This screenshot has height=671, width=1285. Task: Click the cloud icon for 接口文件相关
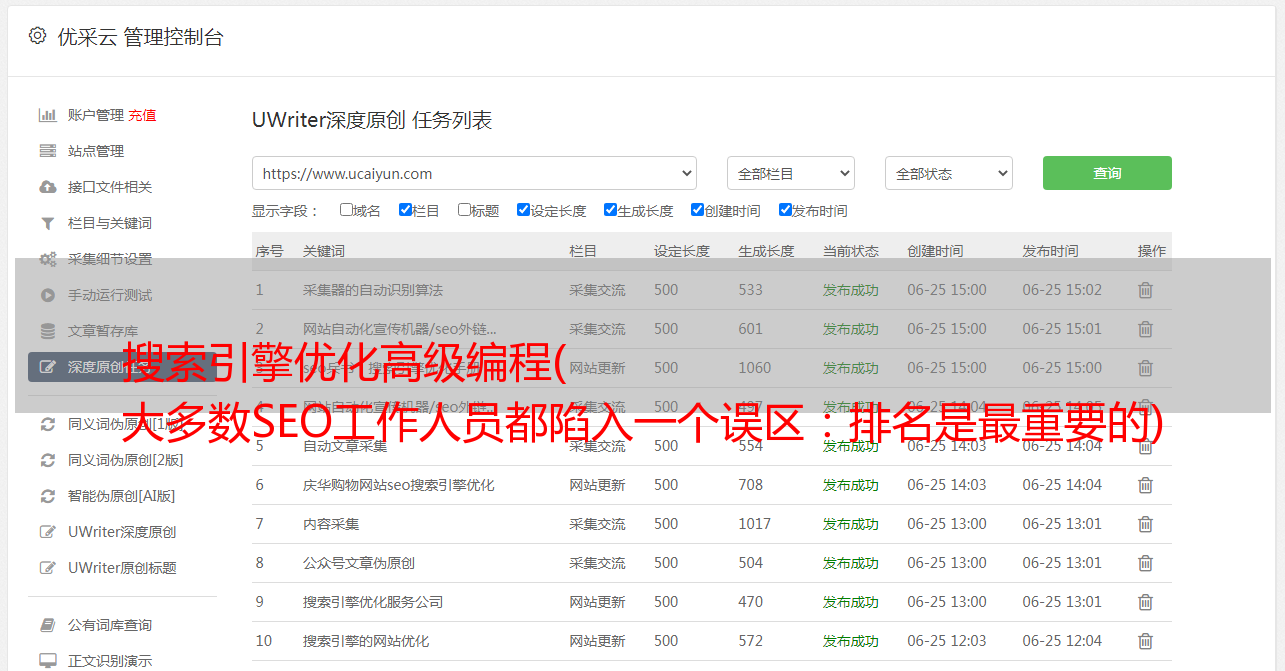[47, 187]
